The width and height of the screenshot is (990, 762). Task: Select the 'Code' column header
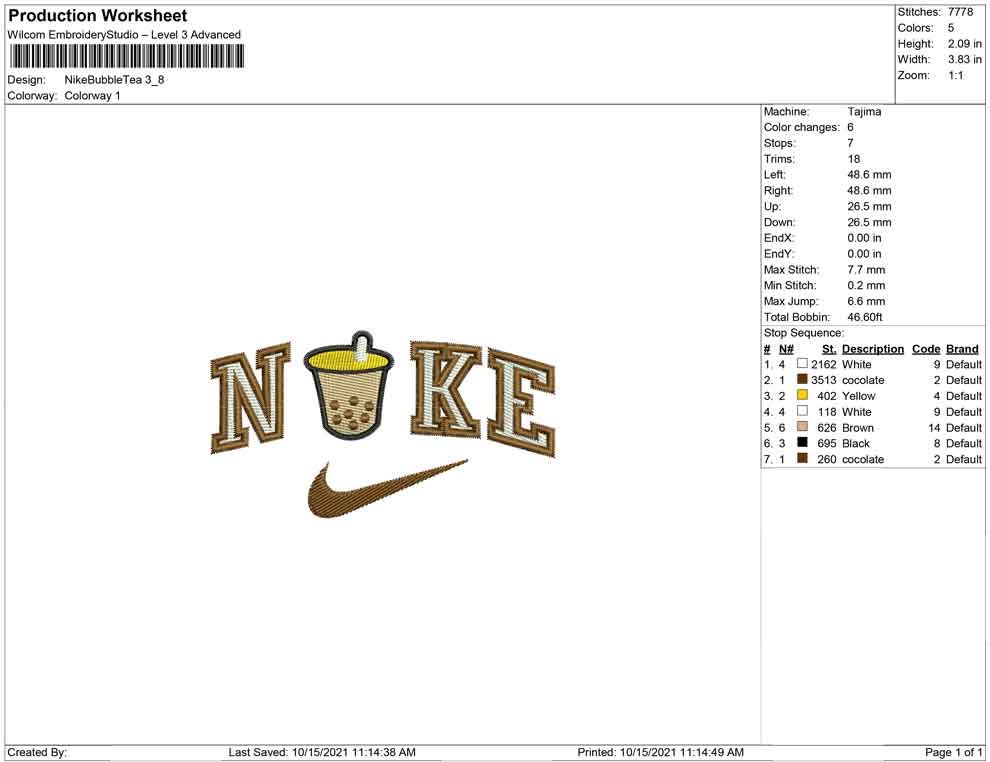coord(926,348)
